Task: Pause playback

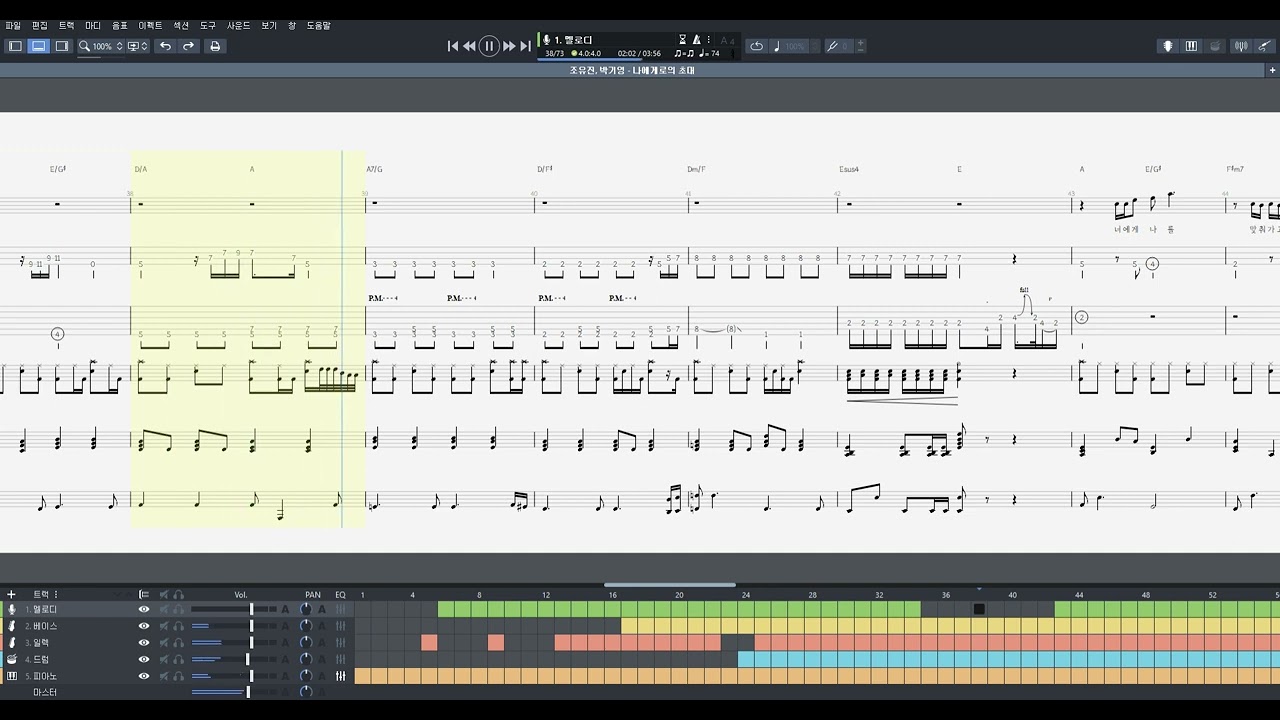Action: (489, 46)
